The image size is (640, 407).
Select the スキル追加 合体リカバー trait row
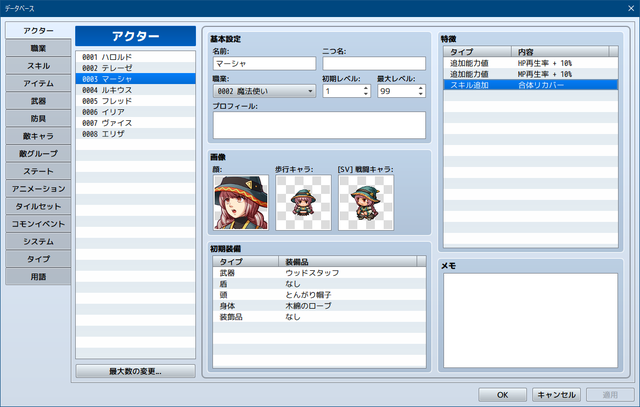pyautogui.click(x=531, y=85)
